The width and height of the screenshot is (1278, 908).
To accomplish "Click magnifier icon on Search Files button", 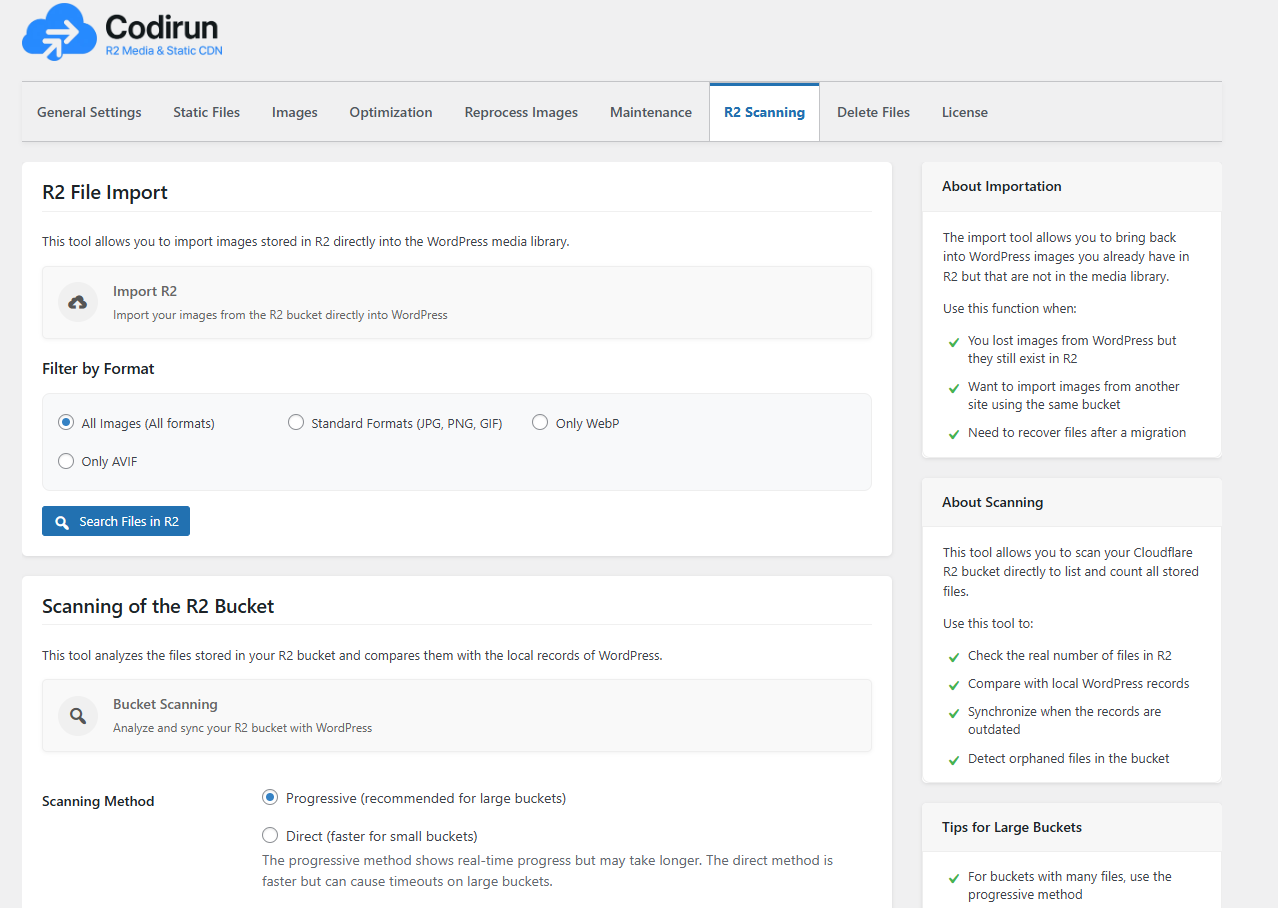I will (62, 522).
